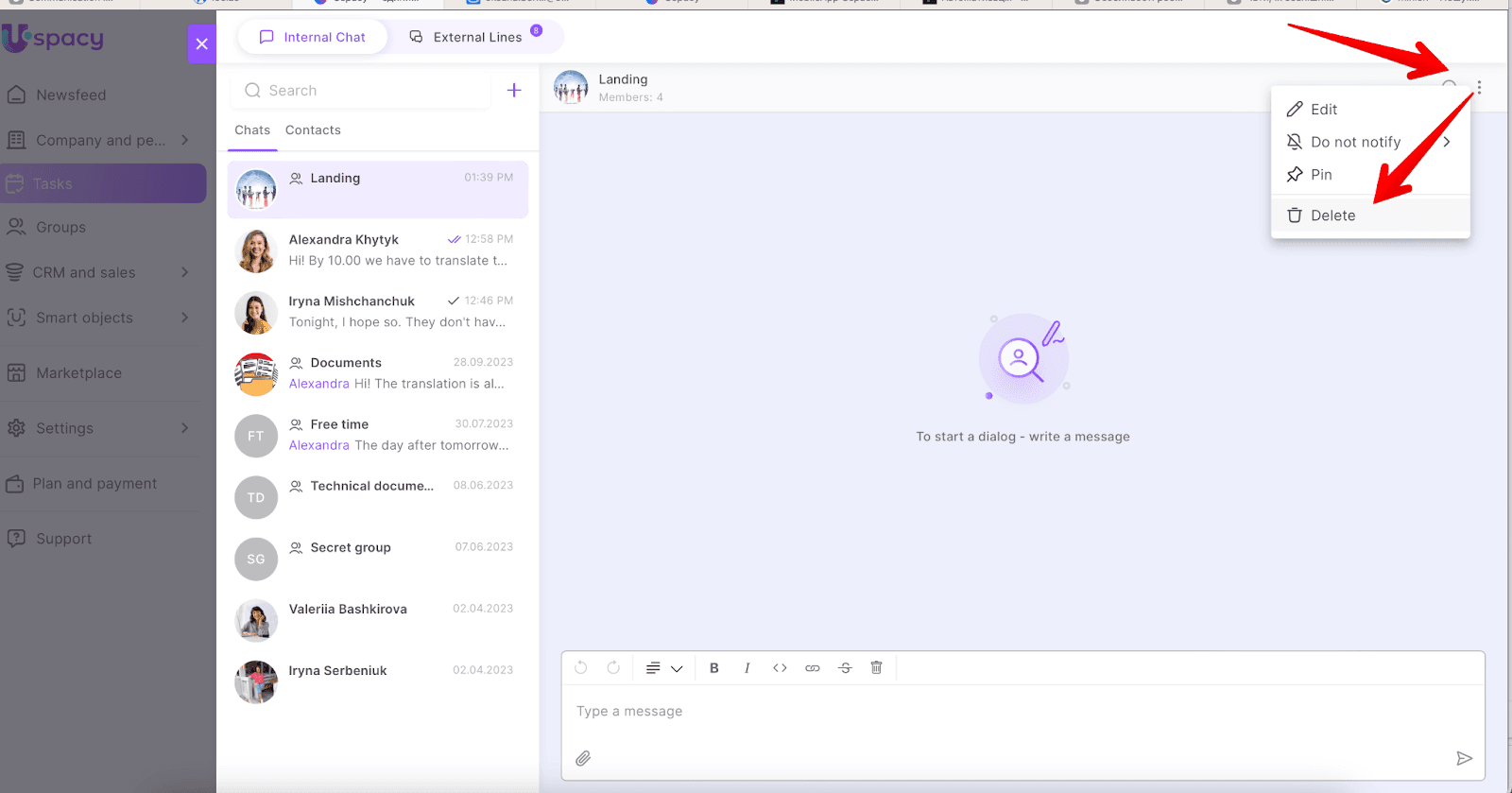1512x793 pixels.
Task: Click the insert link icon
Action: click(x=812, y=668)
